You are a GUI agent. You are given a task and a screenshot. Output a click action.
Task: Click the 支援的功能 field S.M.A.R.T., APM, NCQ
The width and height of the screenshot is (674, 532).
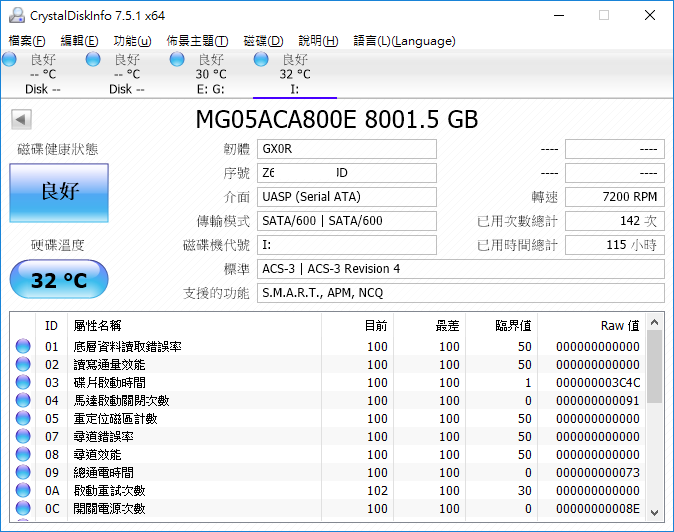point(461,293)
